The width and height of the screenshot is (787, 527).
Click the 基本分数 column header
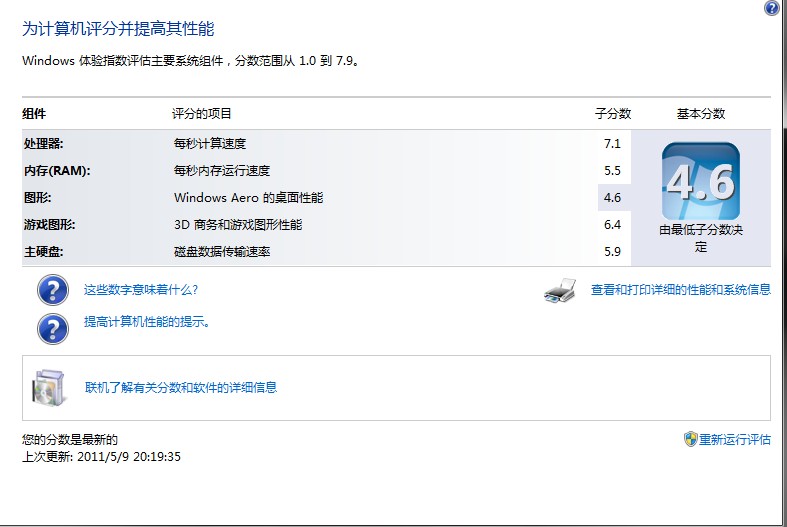(701, 114)
